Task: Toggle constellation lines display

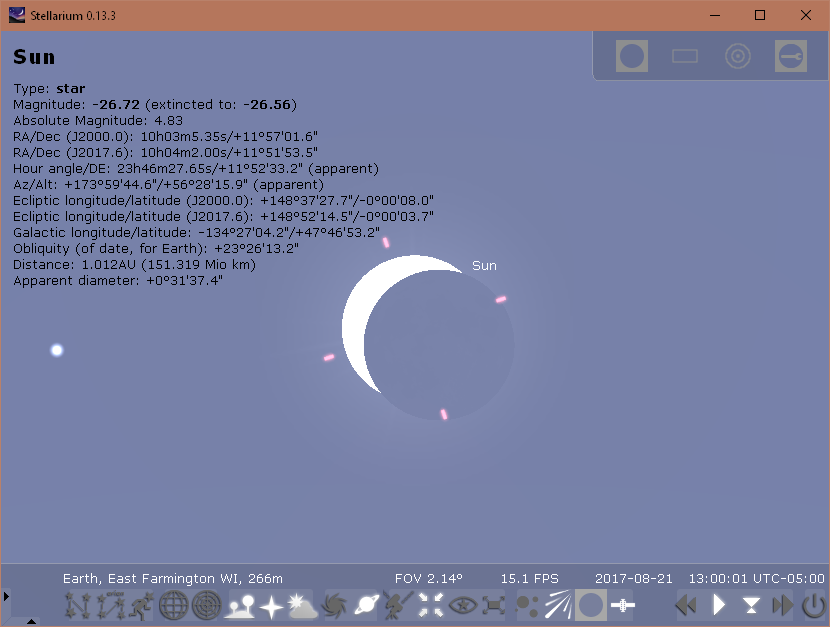Action: pyautogui.click(x=78, y=605)
